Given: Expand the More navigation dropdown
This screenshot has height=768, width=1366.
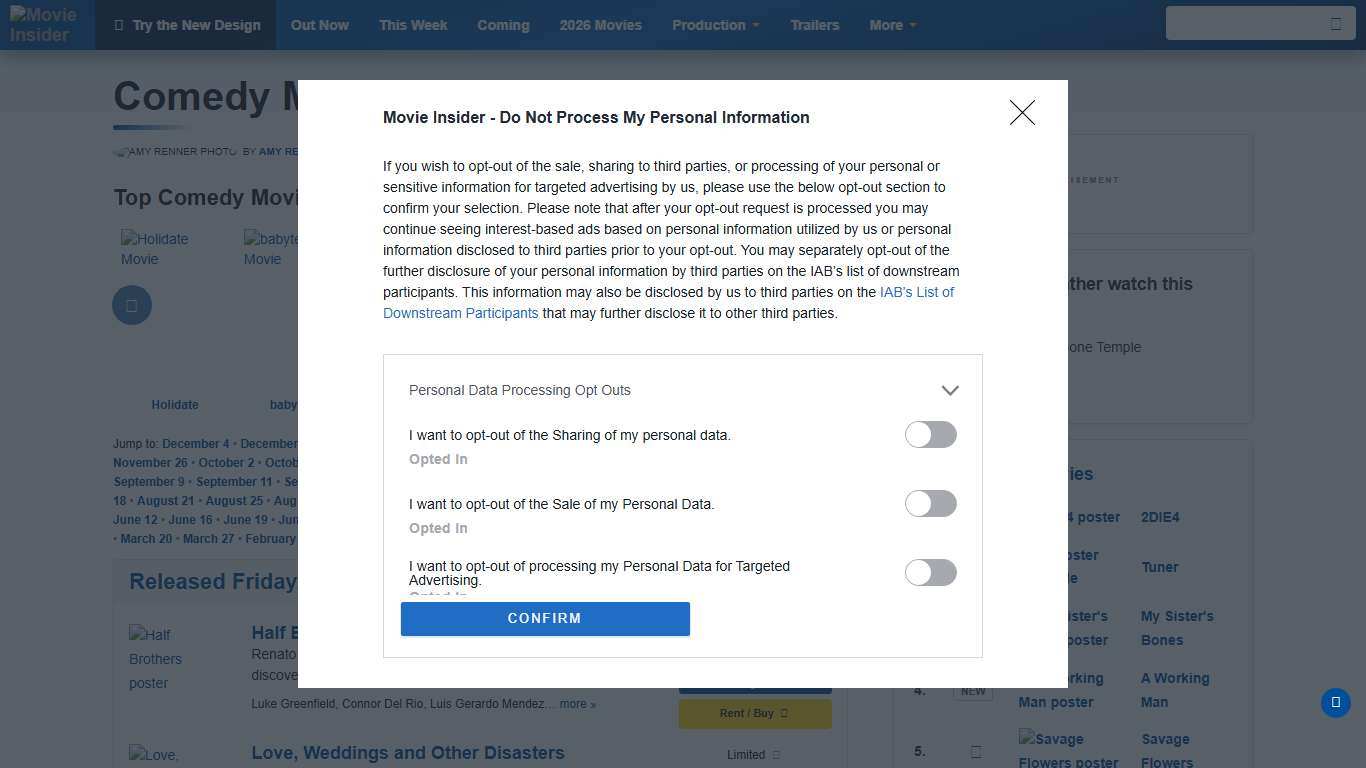Looking at the screenshot, I should (x=892, y=25).
